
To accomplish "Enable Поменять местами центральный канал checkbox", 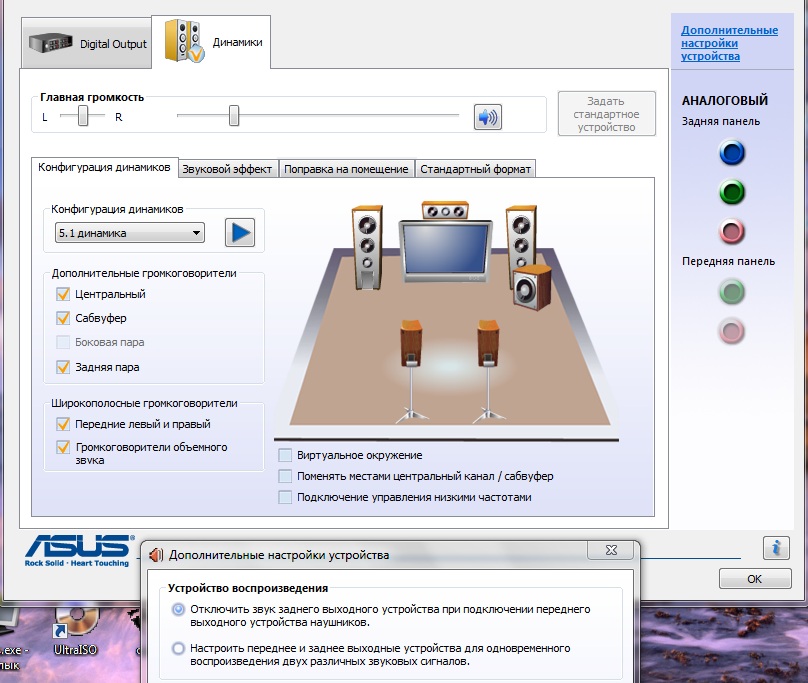I will [285, 476].
